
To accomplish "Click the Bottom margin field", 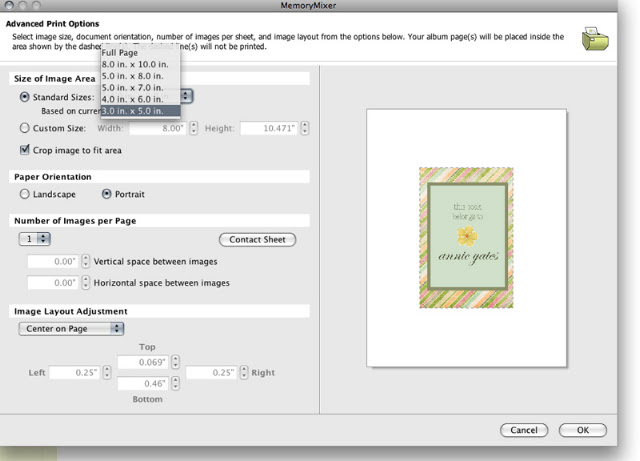I will (143, 383).
